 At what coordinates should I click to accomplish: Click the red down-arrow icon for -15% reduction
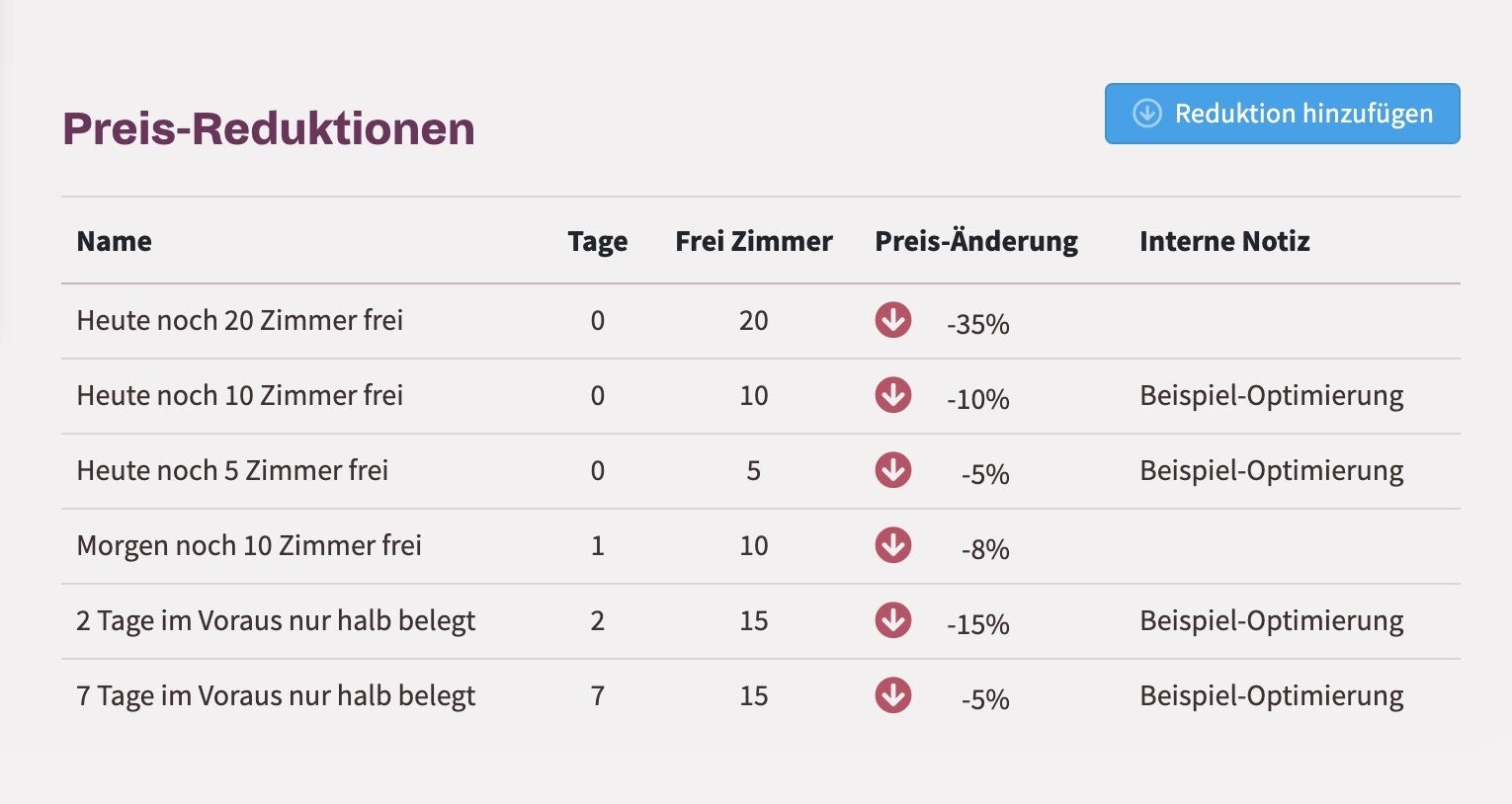click(892, 620)
